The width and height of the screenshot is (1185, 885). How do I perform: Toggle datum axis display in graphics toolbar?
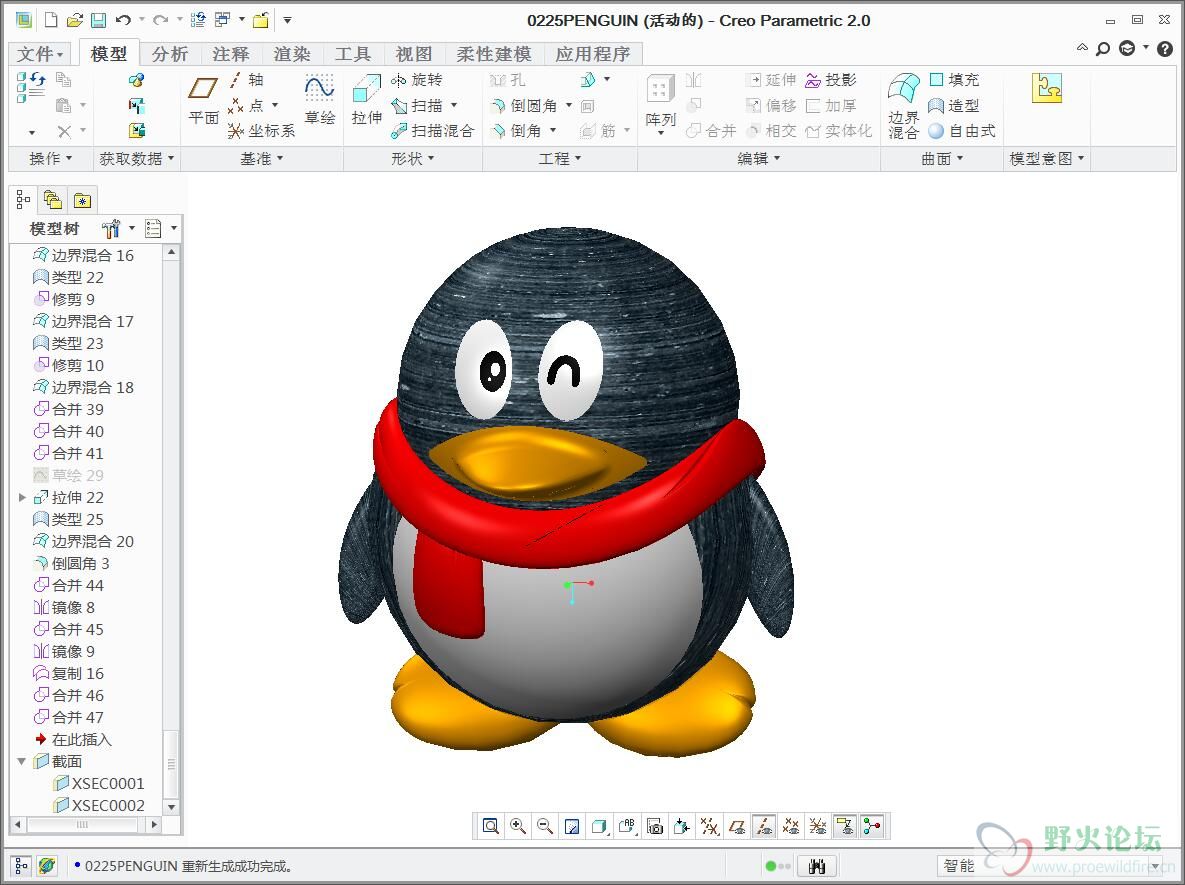764,826
